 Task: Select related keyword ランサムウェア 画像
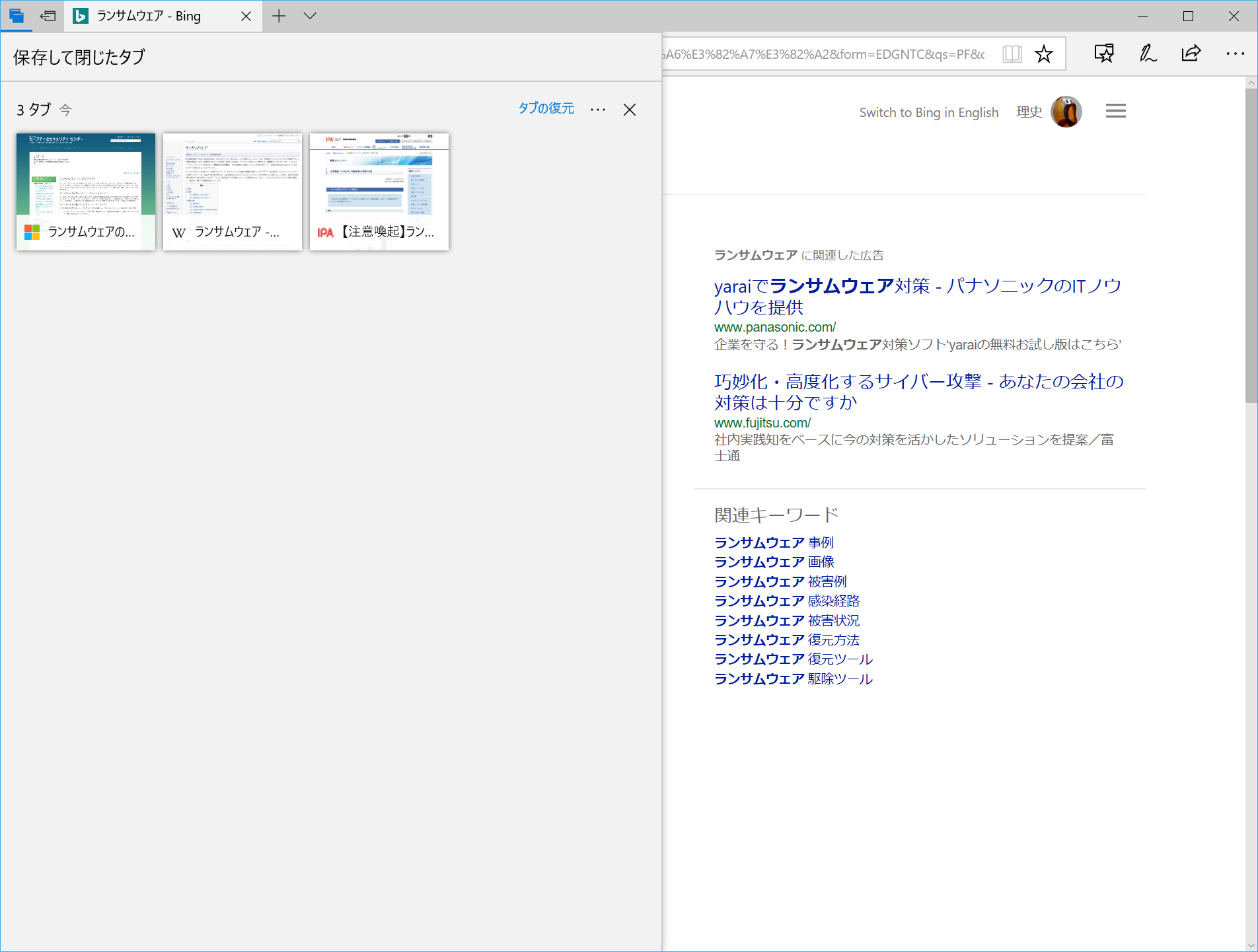[x=774, y=562]
